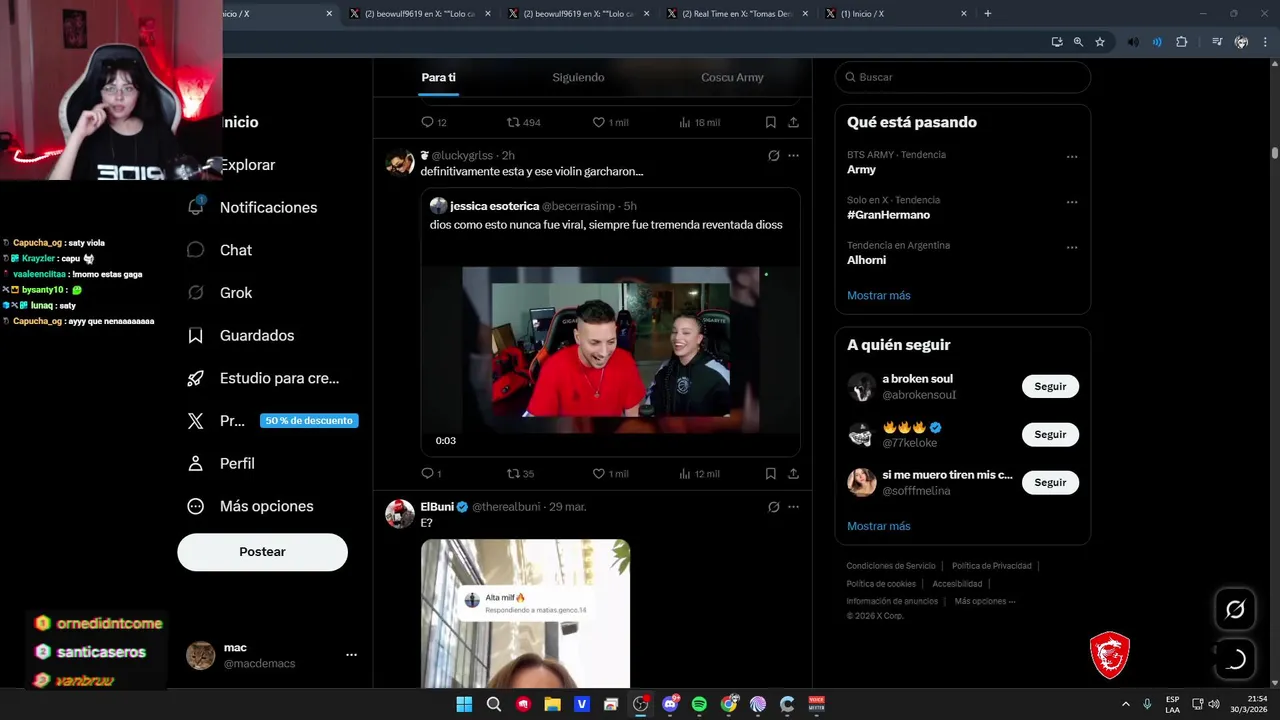Open Explorar in the X sidebar
The width and height of the screenshot is (1280, 720).
tap(247, 165)
